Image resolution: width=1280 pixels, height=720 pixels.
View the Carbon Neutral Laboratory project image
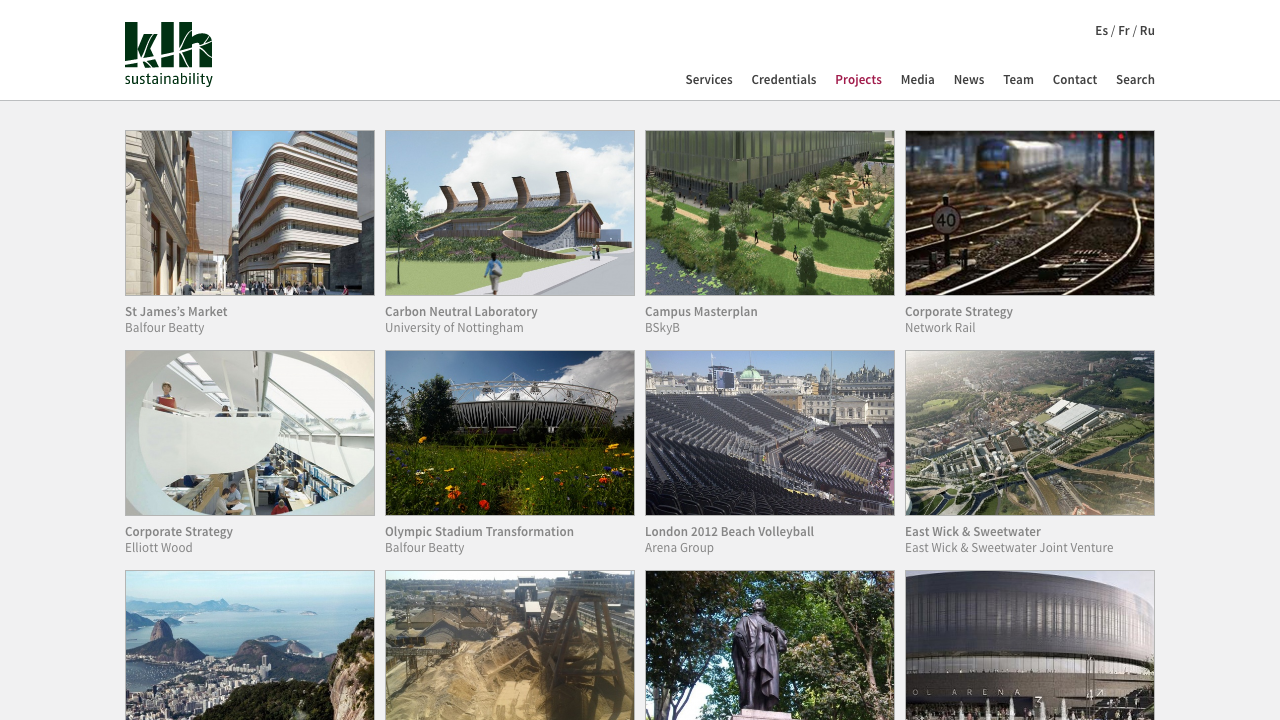pos(510,213)
